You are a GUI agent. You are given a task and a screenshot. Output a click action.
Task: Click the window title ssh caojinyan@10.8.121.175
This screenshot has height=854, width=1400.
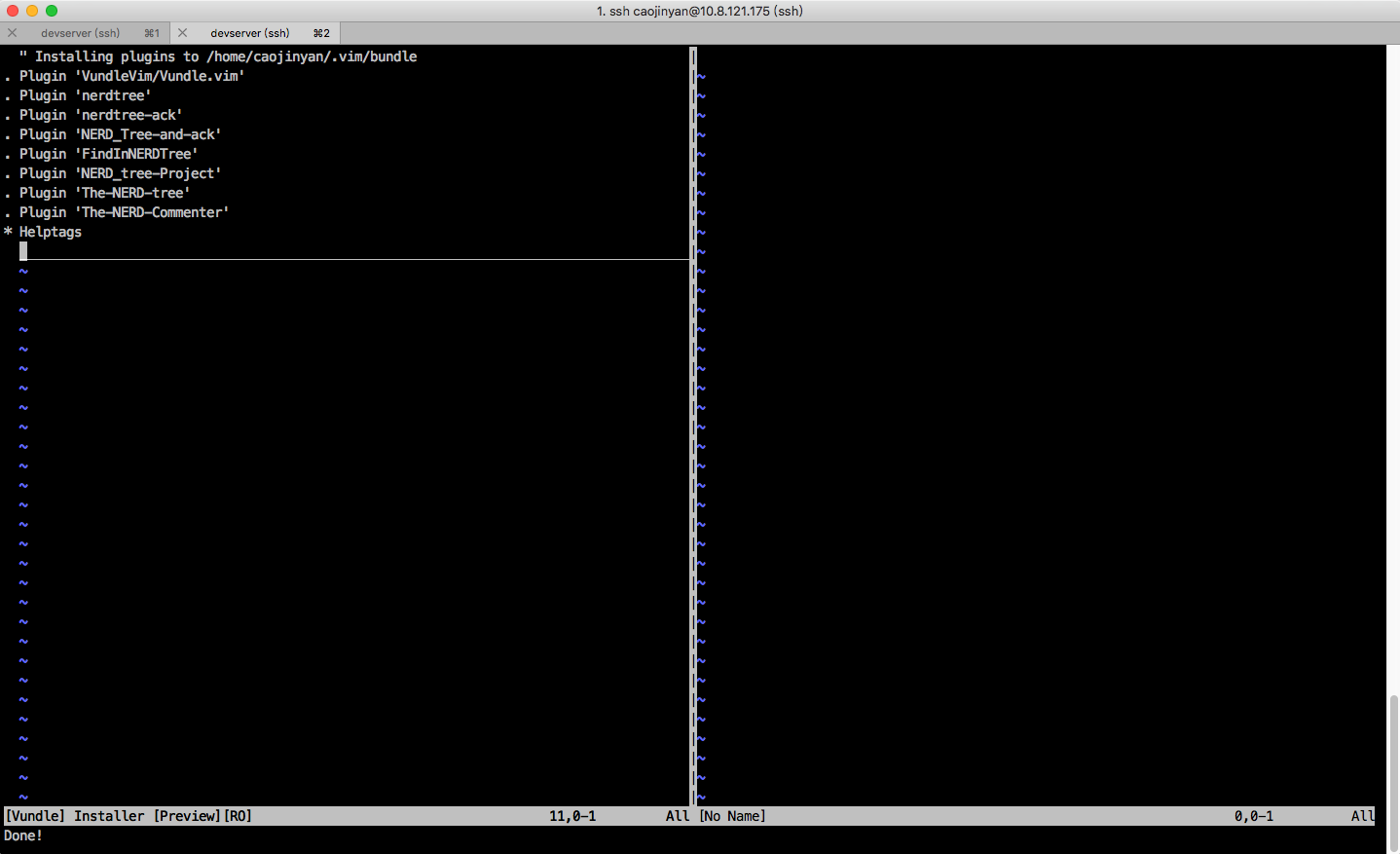pyautogui.click(x=700, y=11)
